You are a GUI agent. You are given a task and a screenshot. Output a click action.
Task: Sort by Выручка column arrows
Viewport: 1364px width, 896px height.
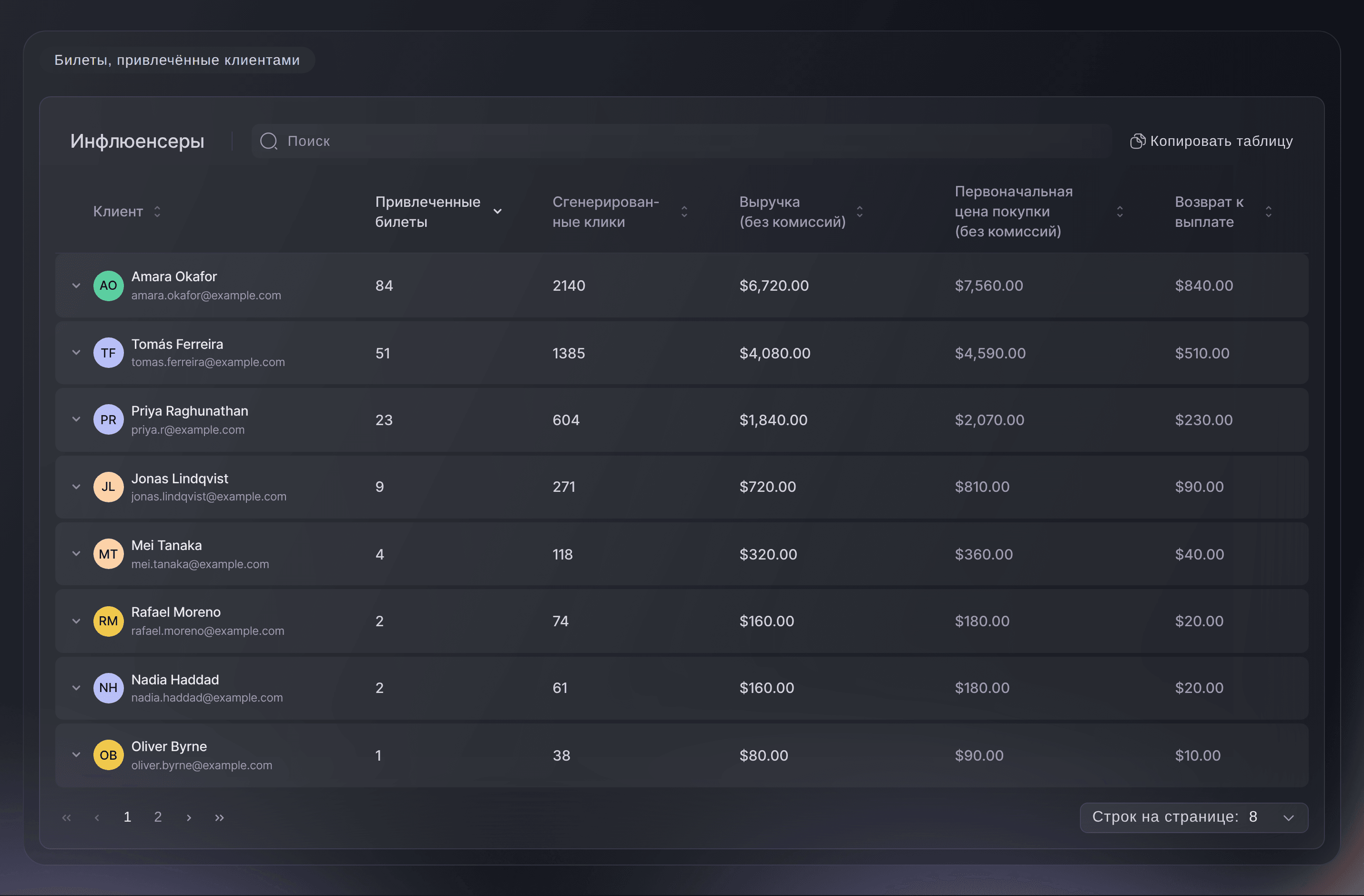[x=860, y=212]
